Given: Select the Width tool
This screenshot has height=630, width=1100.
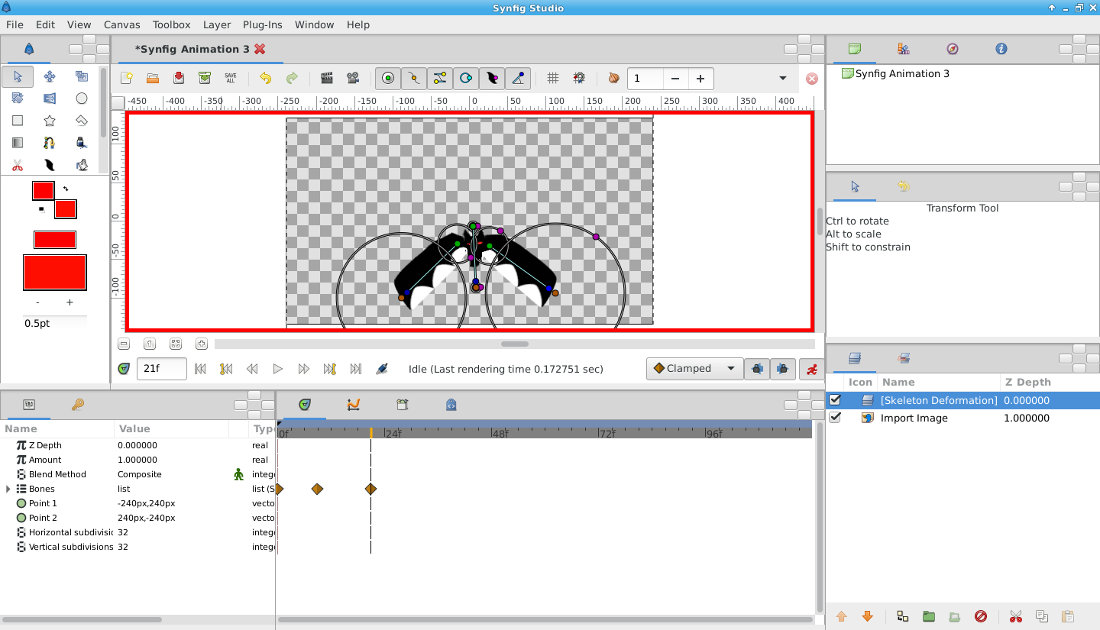Looking at the screenshot, I should point(50,166).
